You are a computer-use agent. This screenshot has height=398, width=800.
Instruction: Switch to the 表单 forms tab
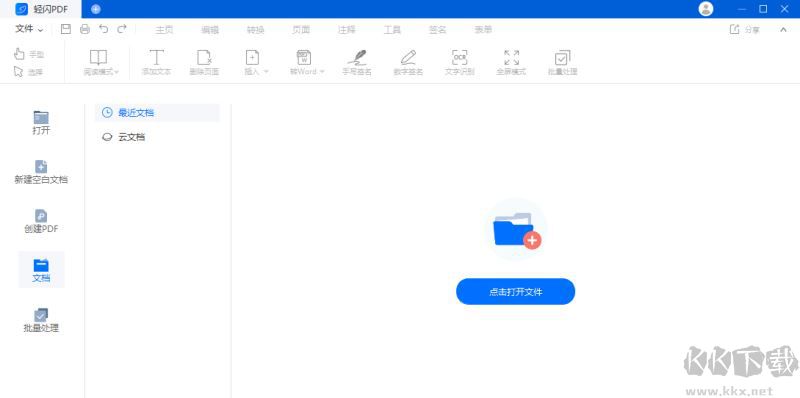pyautogui.click(x=483, y=30)
